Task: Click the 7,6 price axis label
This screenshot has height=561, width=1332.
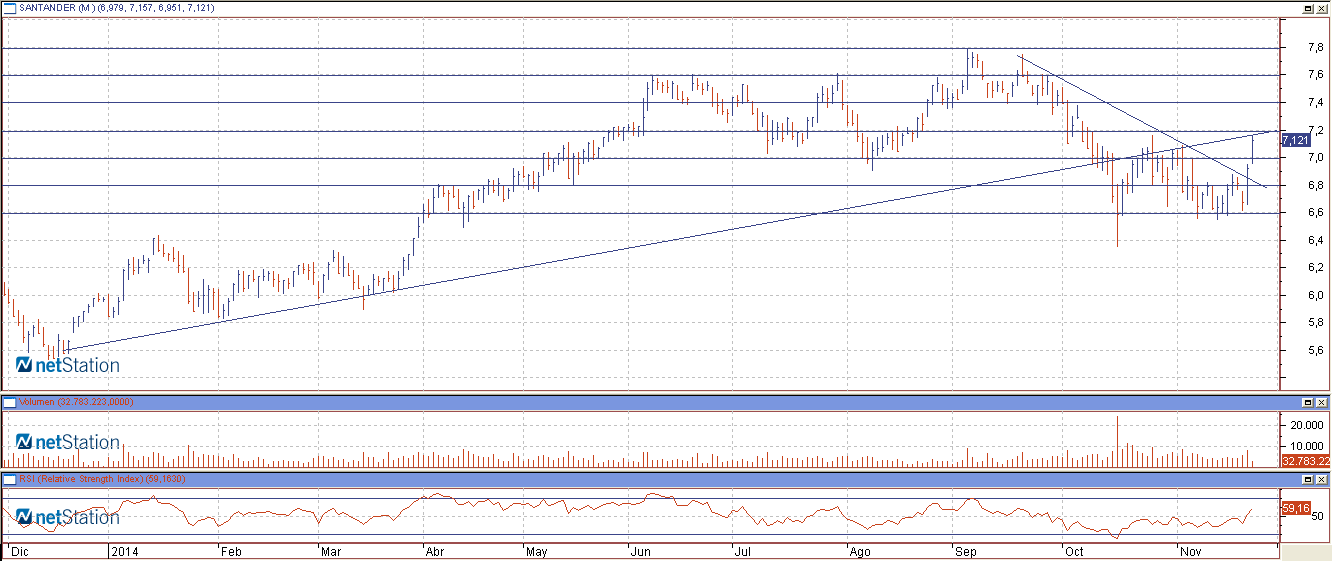Action: click(1316, 75)
